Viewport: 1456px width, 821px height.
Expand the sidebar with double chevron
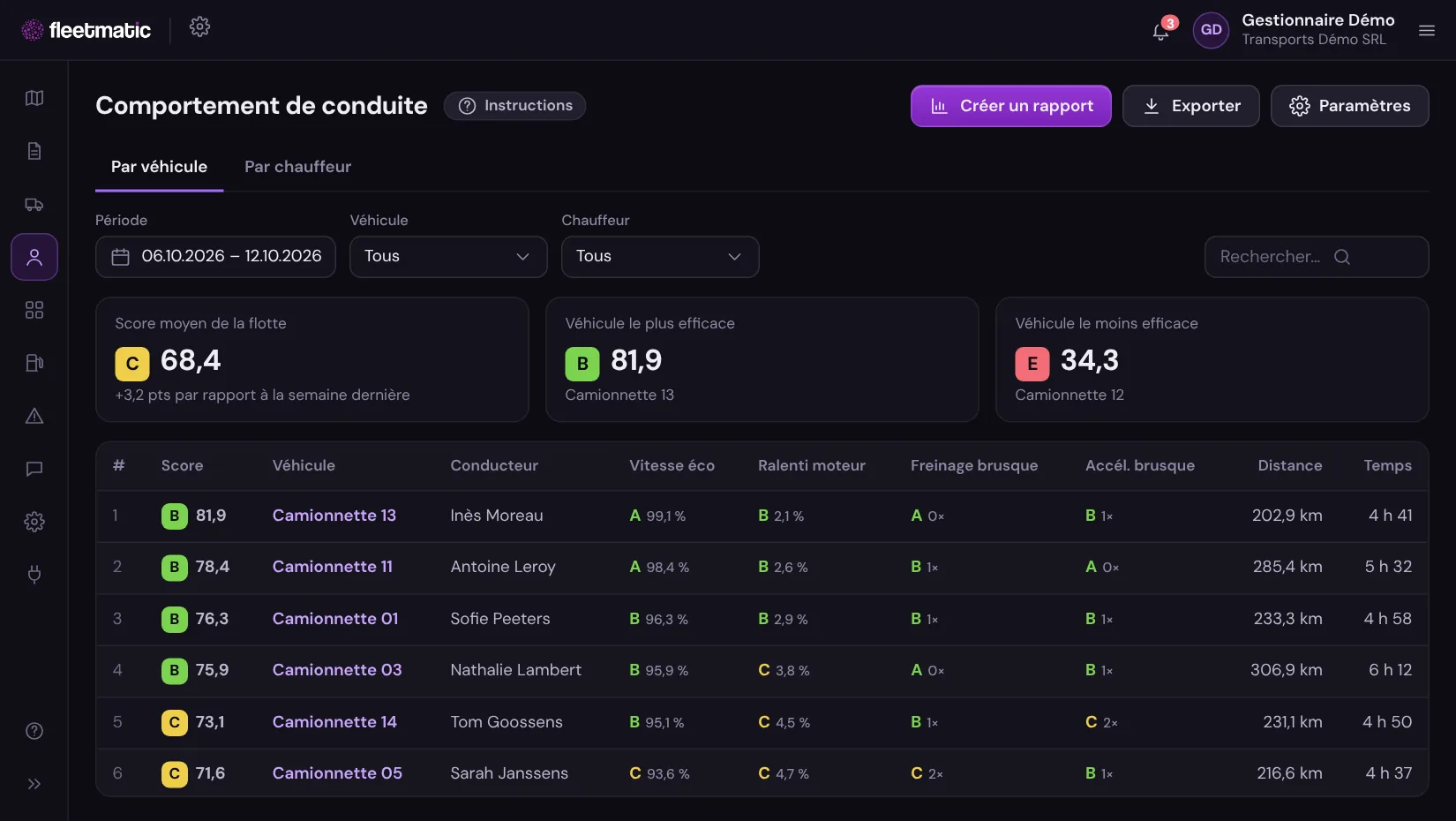(34, 784)
